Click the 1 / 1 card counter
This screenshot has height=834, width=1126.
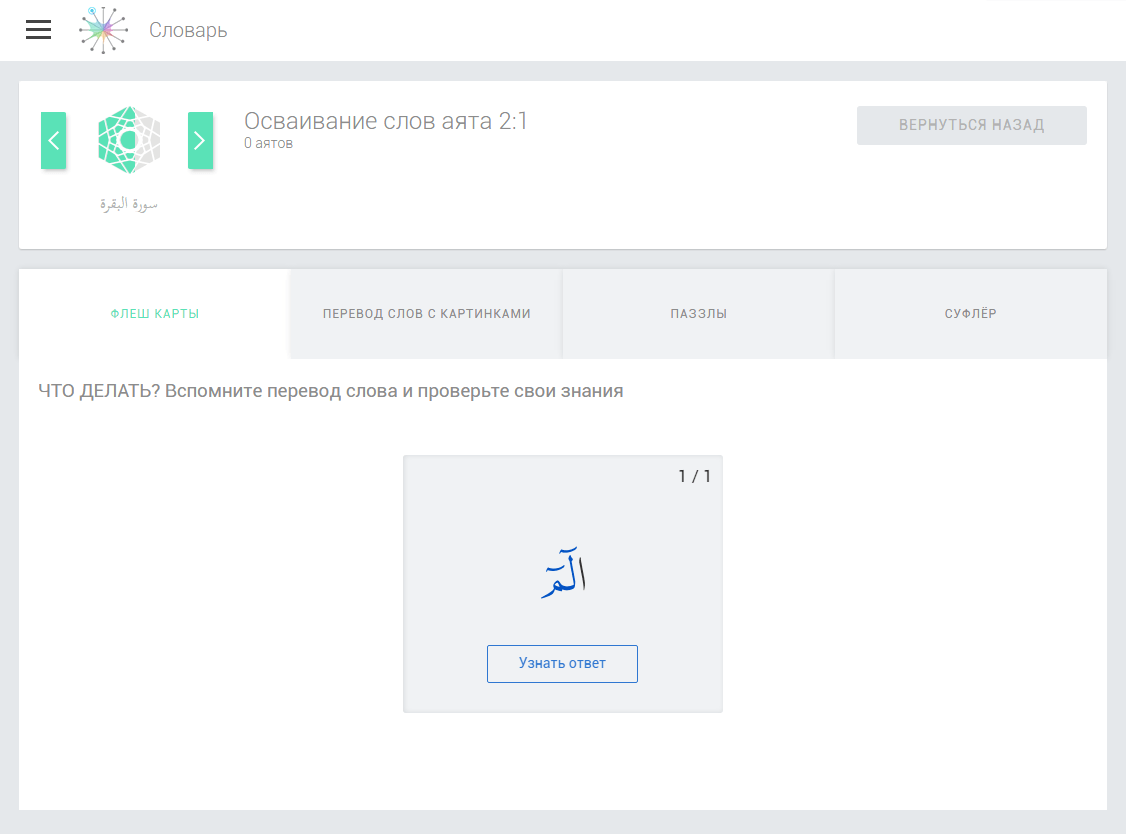[x=694, y=476]
